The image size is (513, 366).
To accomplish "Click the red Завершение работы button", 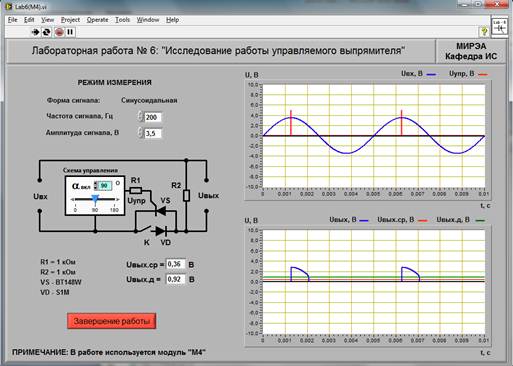I will tap(112, 321).
